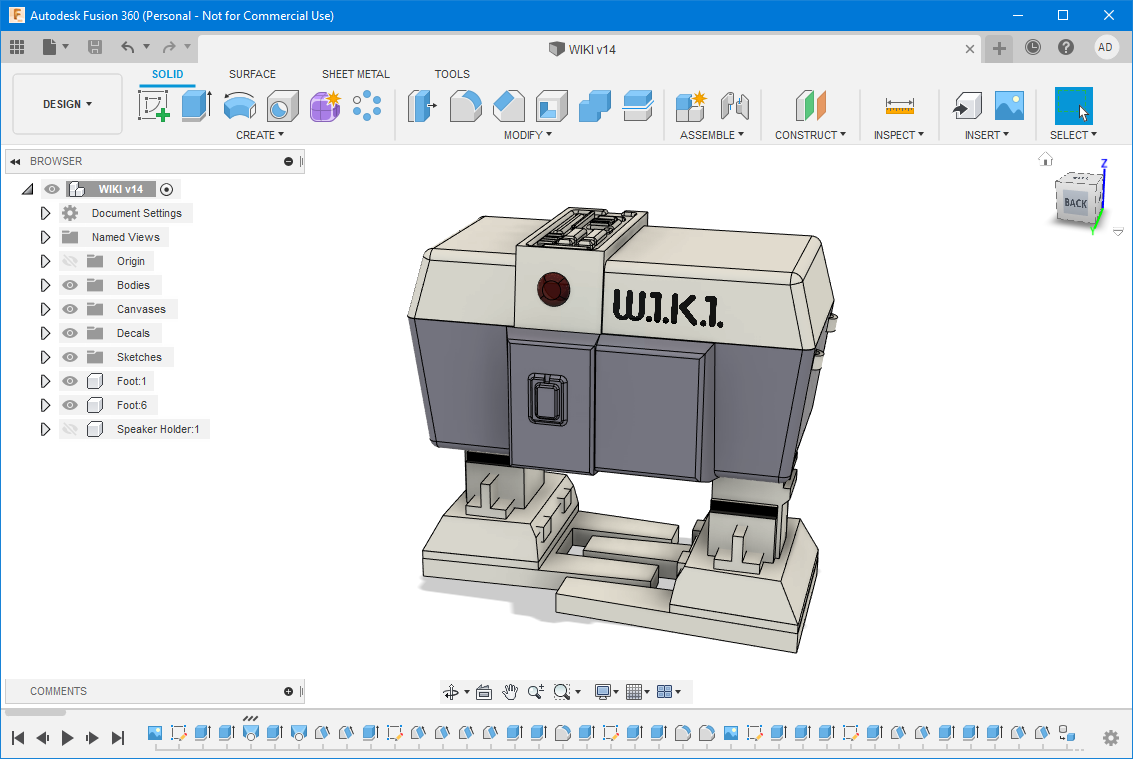Image resolution: width=1133 pixels, height=759 pixels.
Task: Hide the Canvases folder
Action: pos(69,309)
